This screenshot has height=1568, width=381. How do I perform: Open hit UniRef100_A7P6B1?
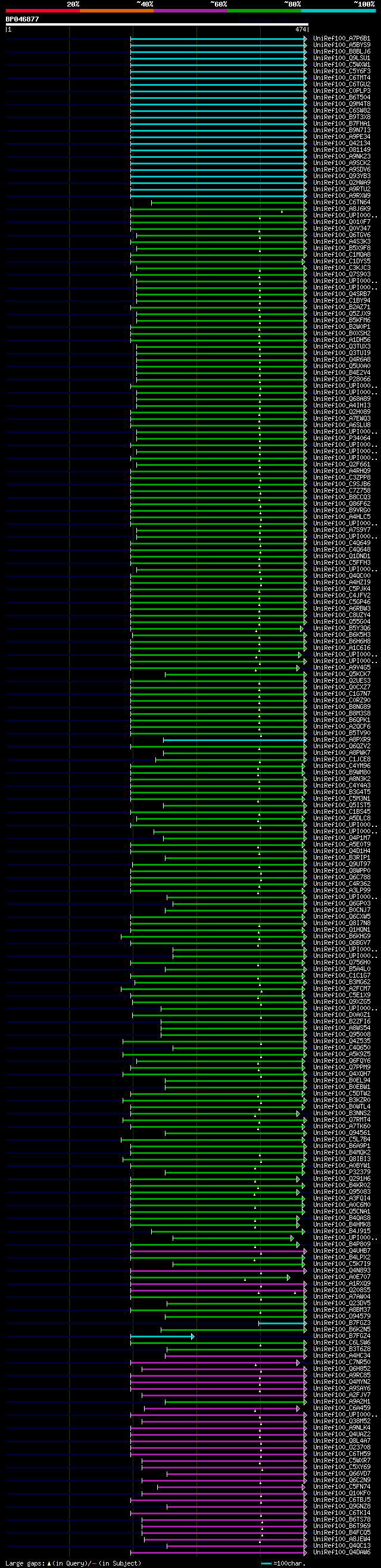pos(342,38)
